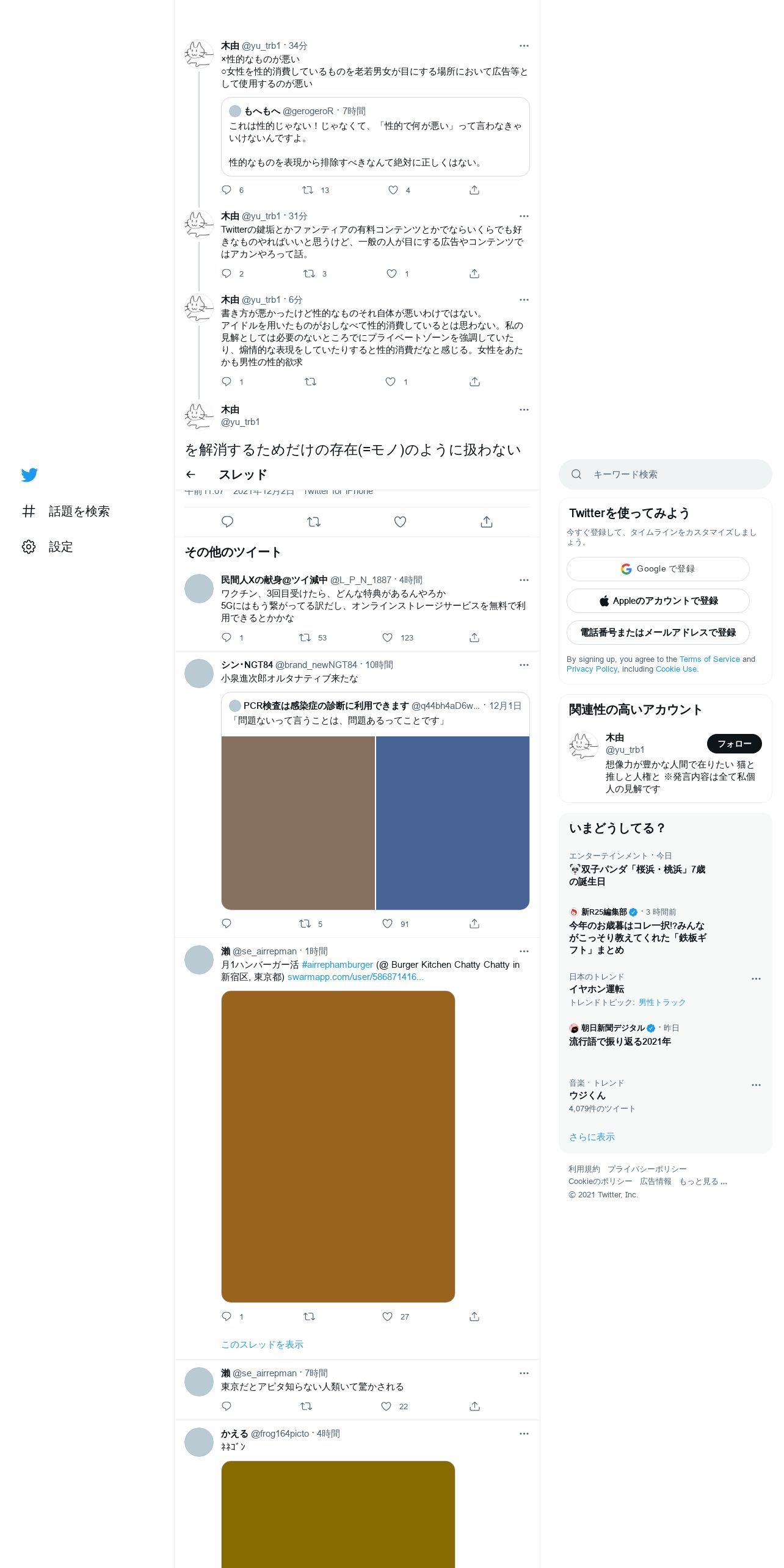Like the main tweet with the heart icon

coord(400,522)
